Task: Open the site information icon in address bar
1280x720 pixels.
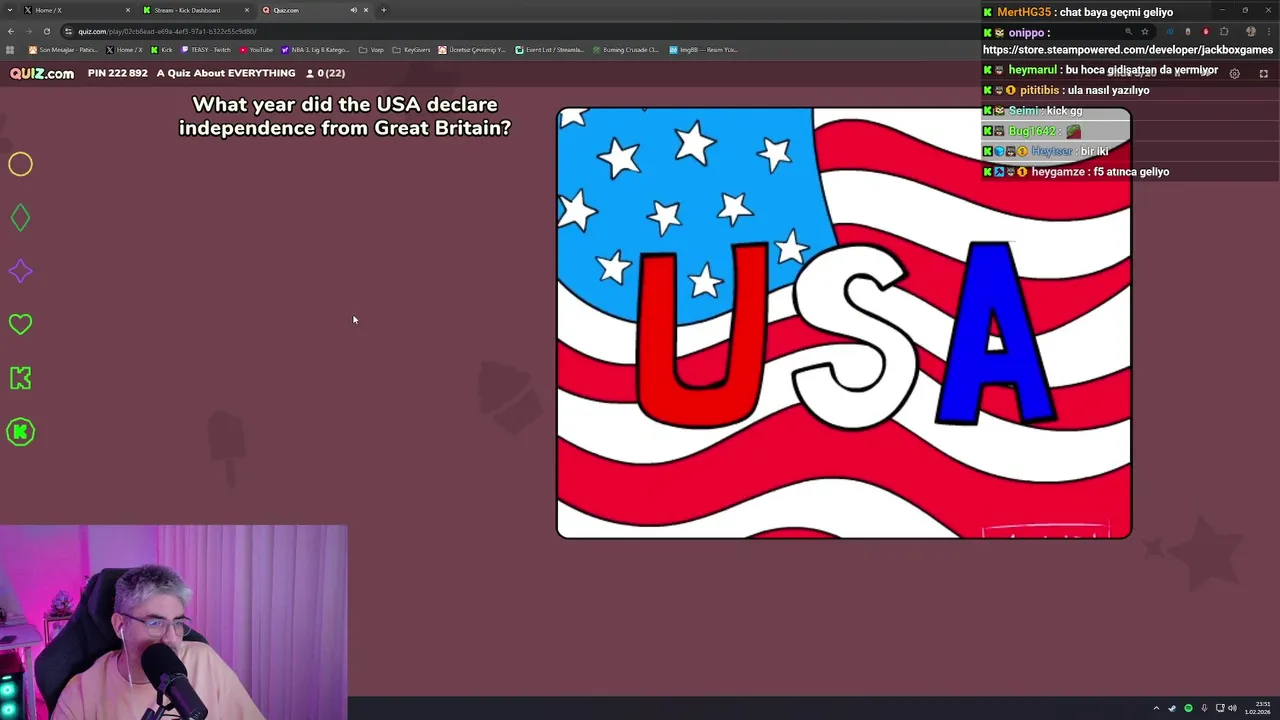Action: click(x=68, y=31)
